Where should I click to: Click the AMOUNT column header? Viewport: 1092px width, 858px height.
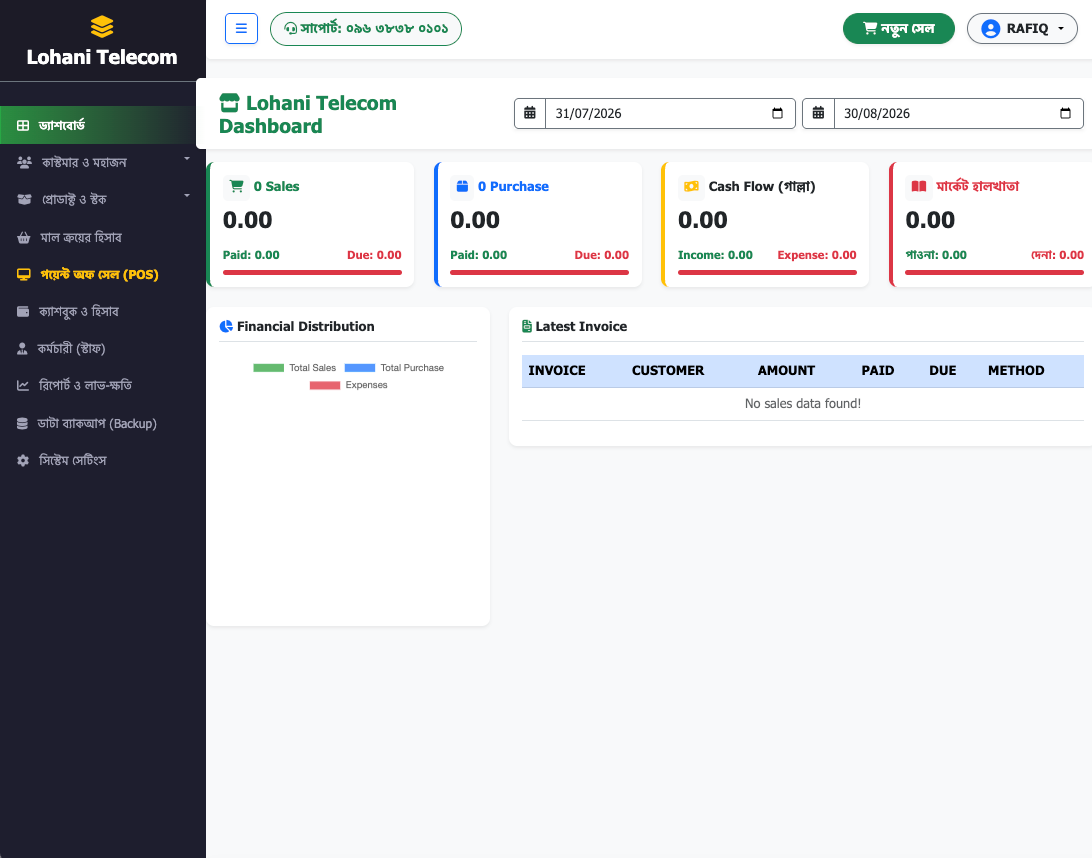point(786,370)
